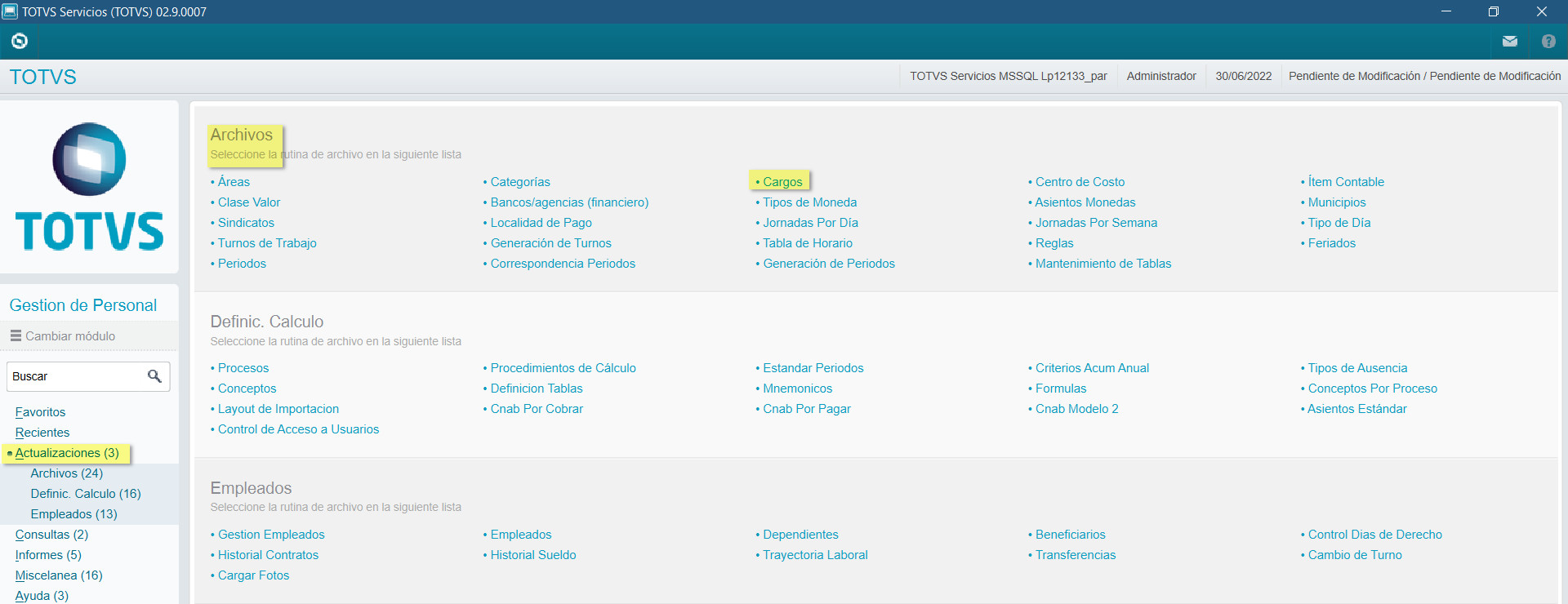
Task: Select Definic. Calculo (16) submenu item
Action: (86, 494)
